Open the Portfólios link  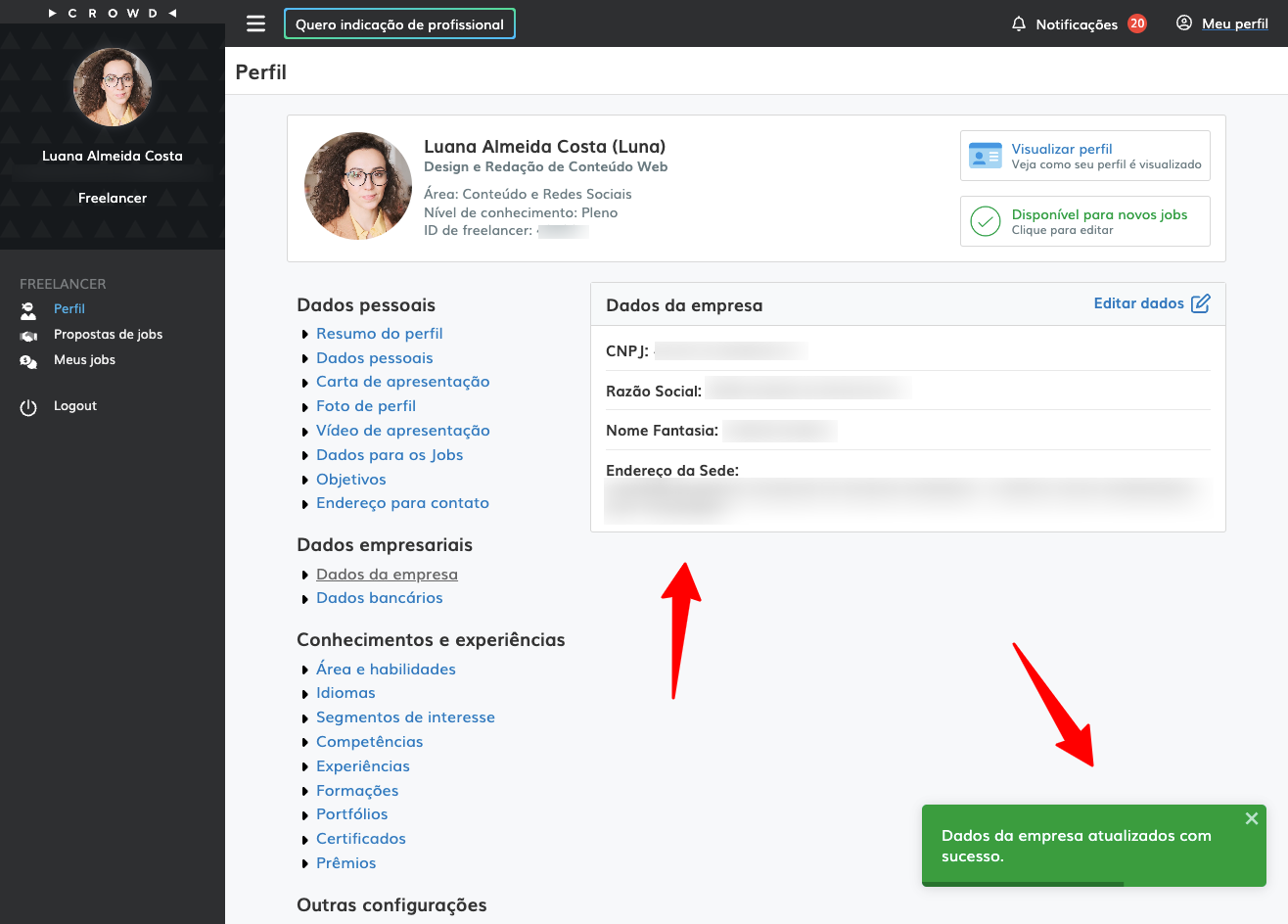[x=351, y=814]
